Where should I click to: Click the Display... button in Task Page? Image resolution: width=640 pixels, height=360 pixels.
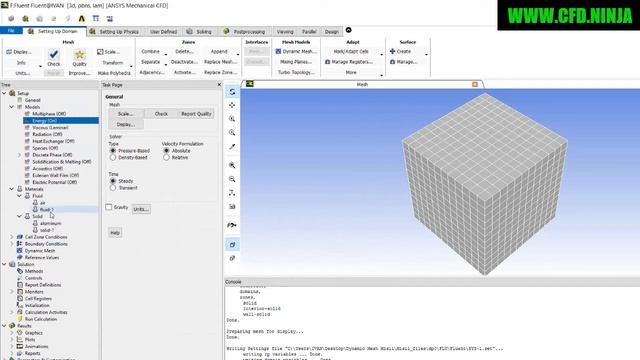[x=126, y=124]
